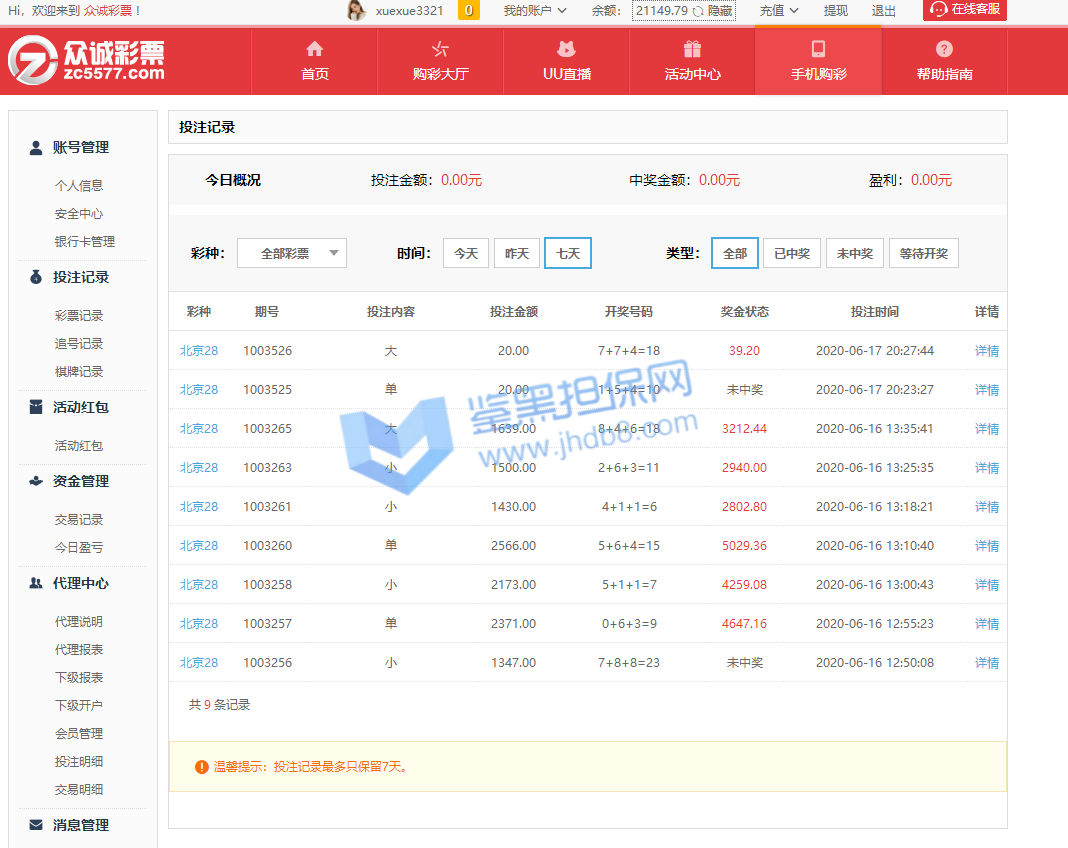Open the UU直播 cat icon
Screen dimensions: 1068x848
[566, 49]
